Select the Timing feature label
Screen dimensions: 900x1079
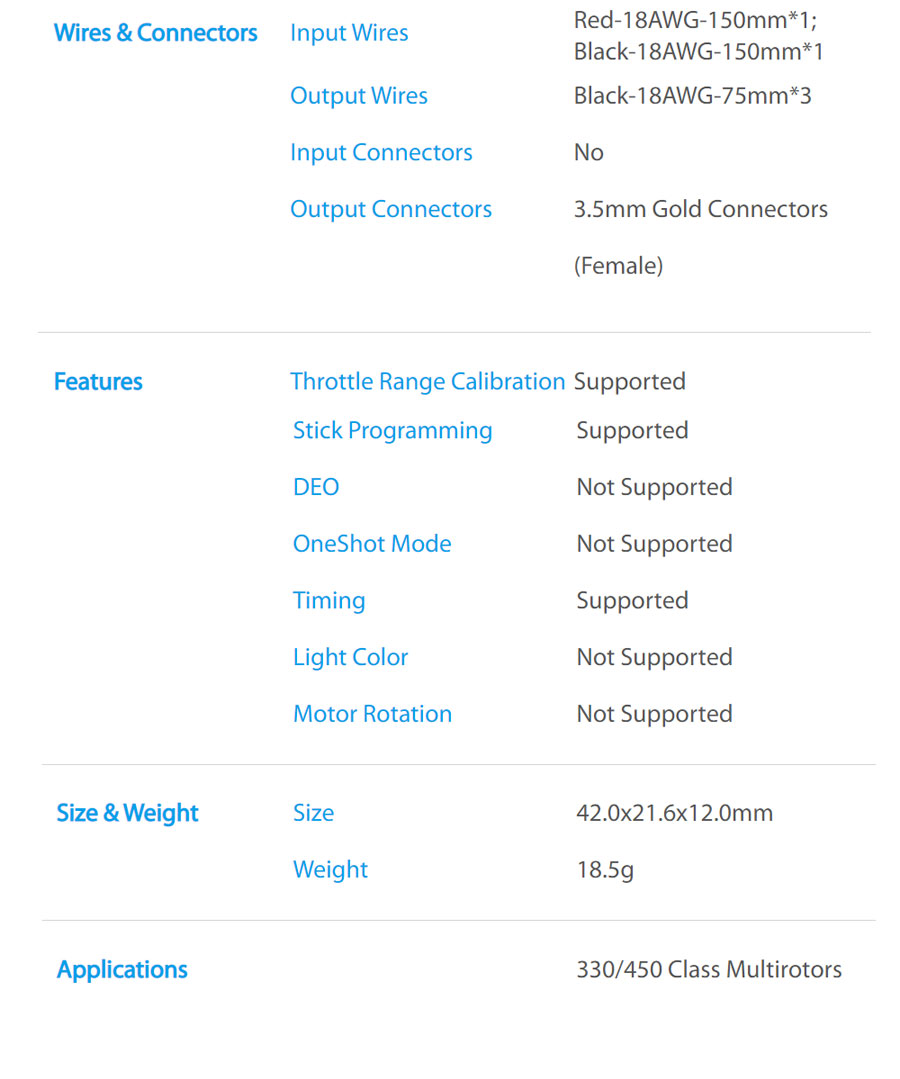coord(329,601)
